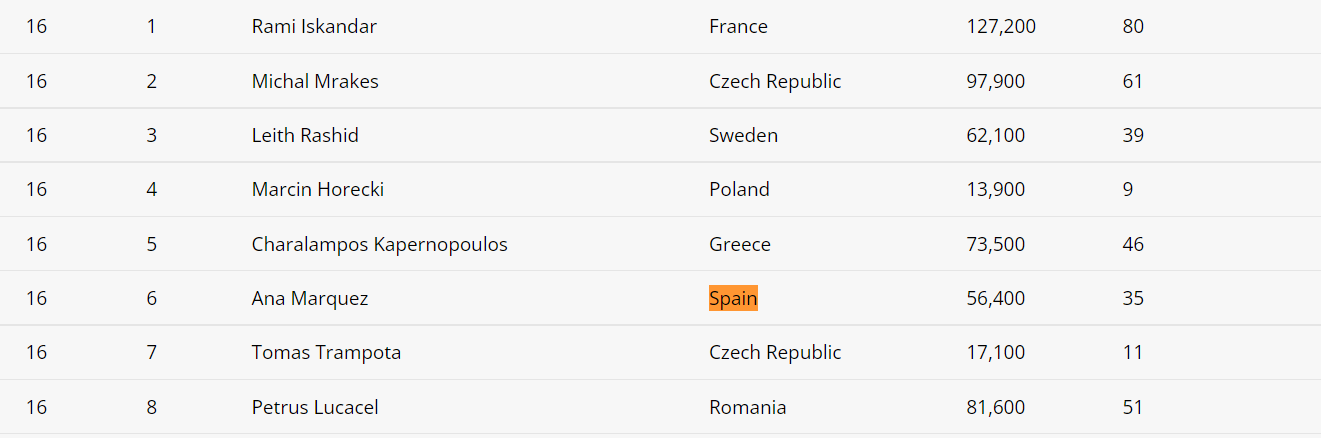Viewport: 1321px width, 438px height.
Task: Click big blinds value 80
Action: pos(1133,27)
